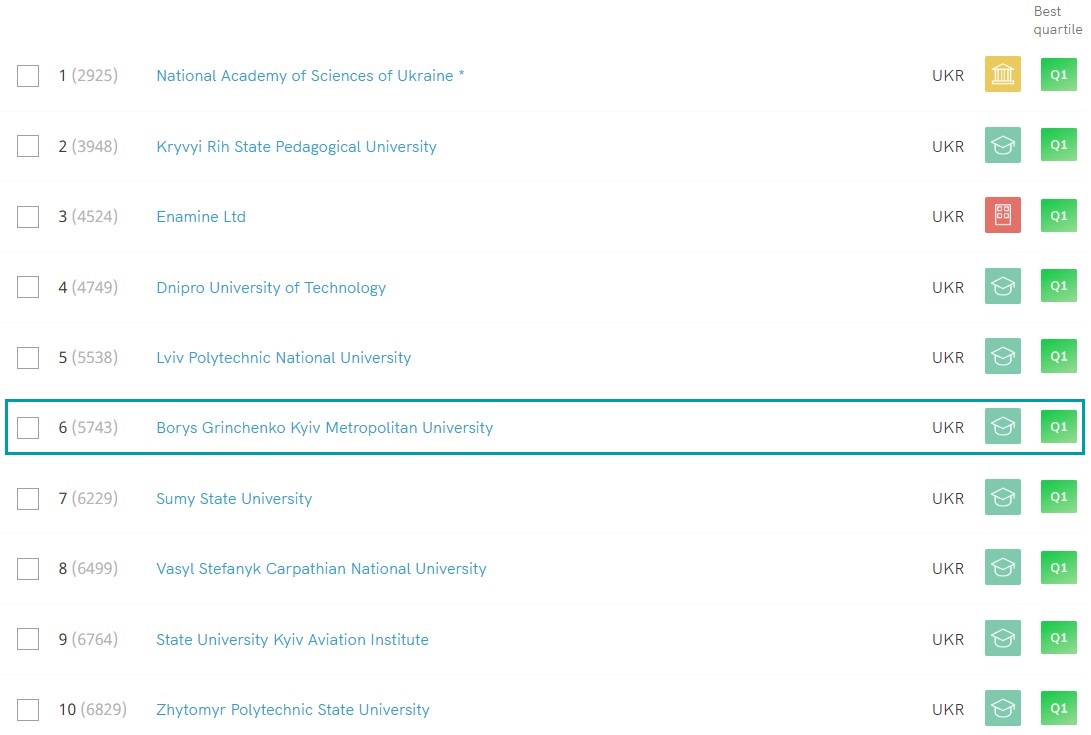1091x735 pixels.
Task: Enable the checkbox for Zhytomyr Polytechnic State University
Action: pos(28,710)
